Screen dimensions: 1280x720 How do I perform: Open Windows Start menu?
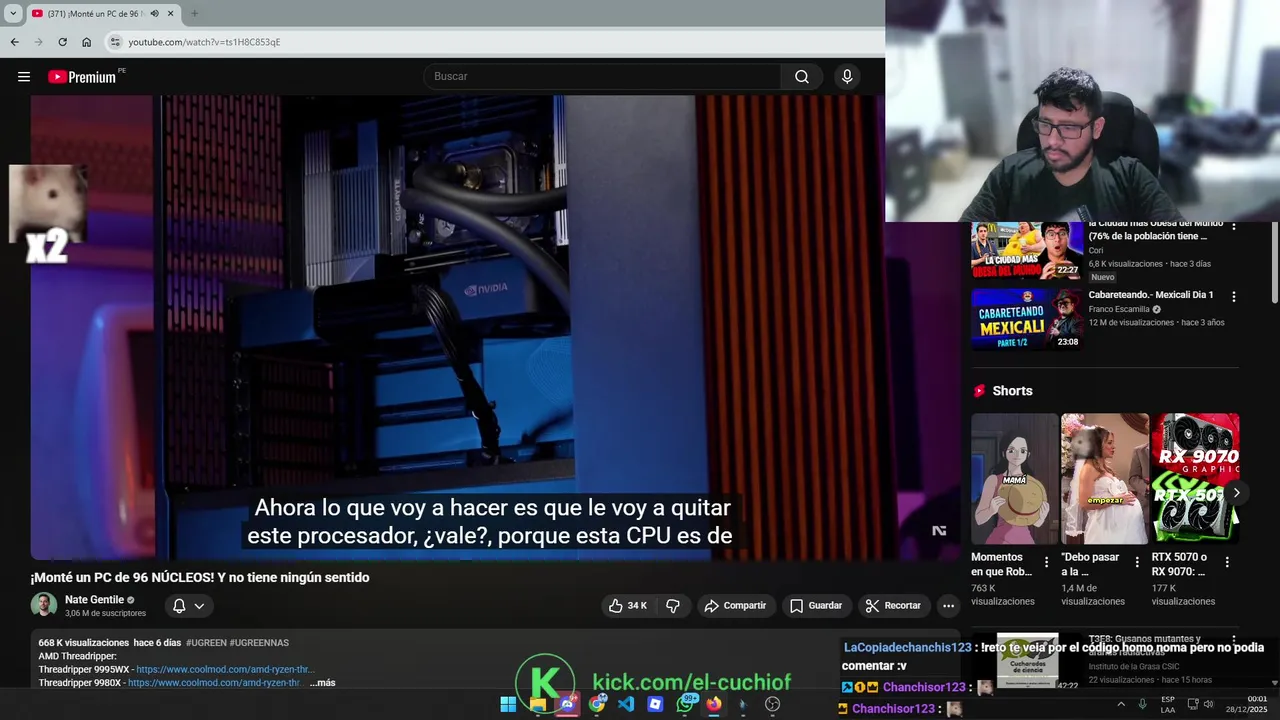[508, 704]
